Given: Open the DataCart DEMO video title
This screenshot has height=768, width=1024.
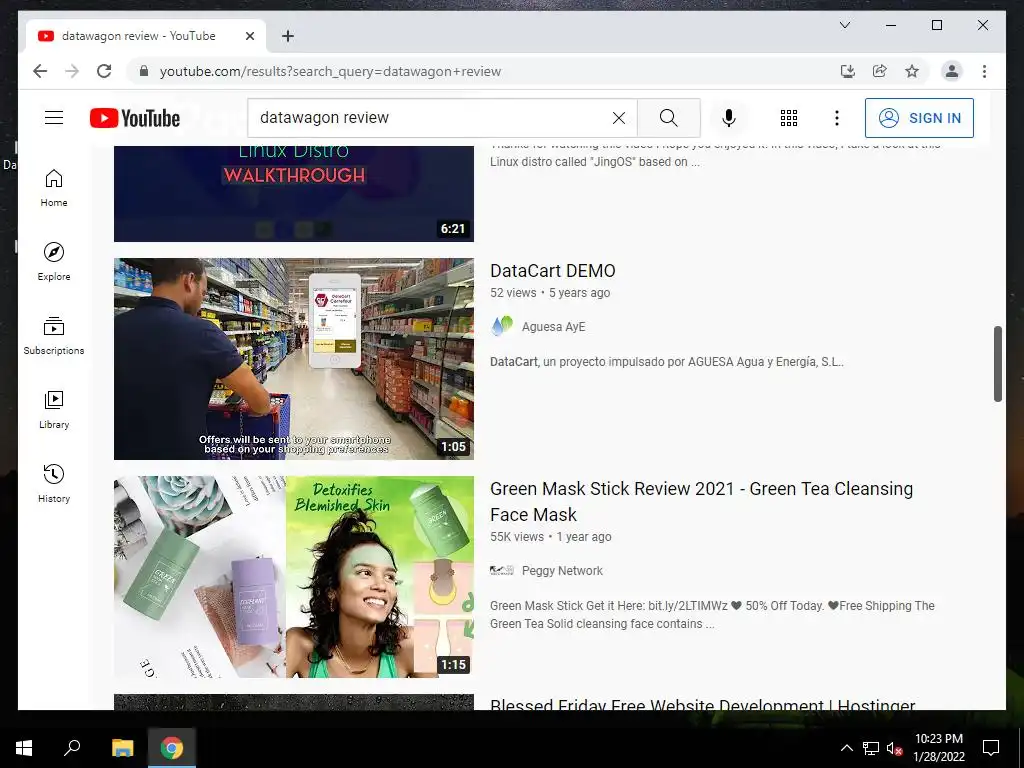Looking at the screenshot, I should click(x=552, y=270).
